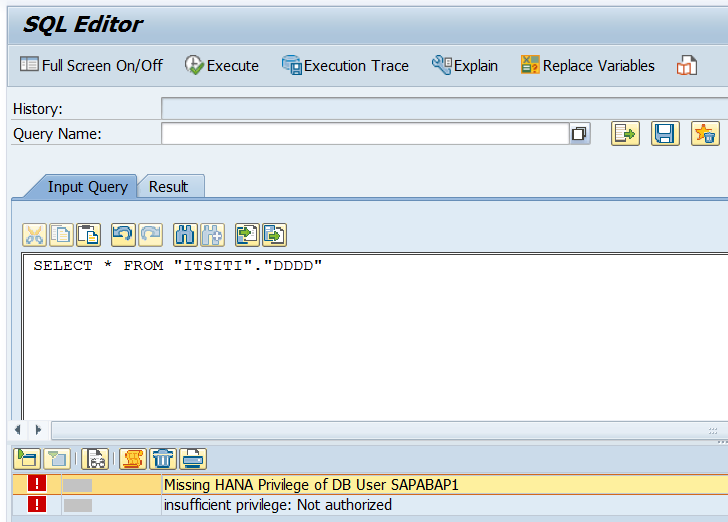Open Execution Trace
This screenshot has height=522, width=728.
tap(345, 65)
